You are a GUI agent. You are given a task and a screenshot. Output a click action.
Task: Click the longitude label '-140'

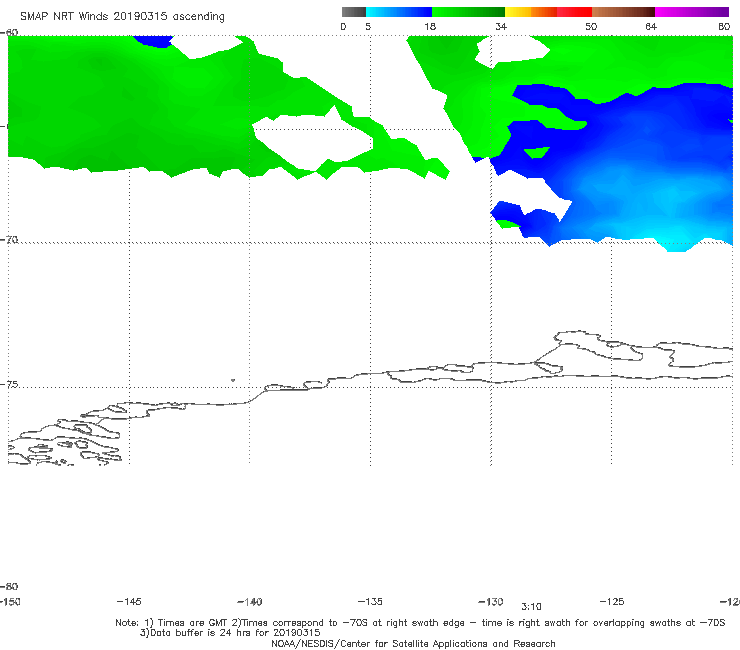(250, 601)
